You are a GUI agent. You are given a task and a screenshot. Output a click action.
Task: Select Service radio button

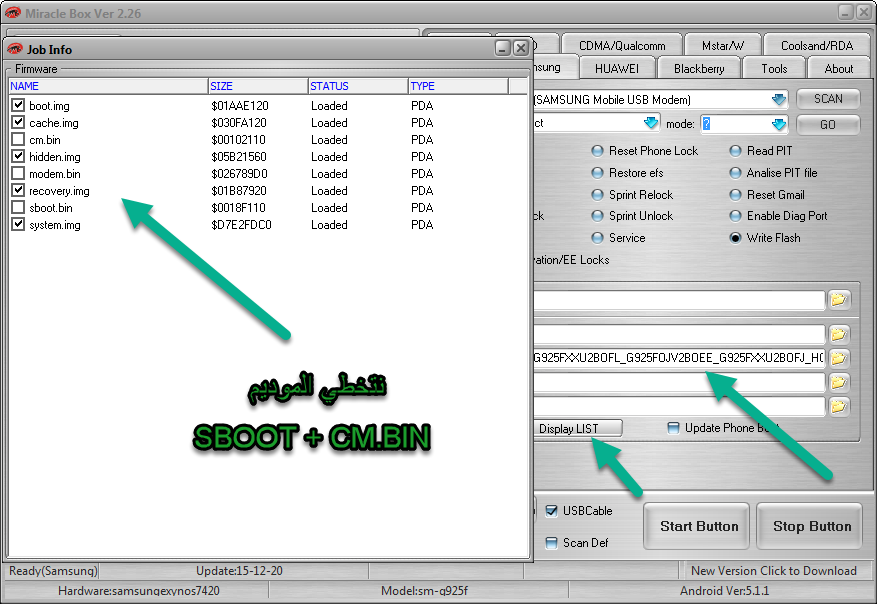point(597,238)
